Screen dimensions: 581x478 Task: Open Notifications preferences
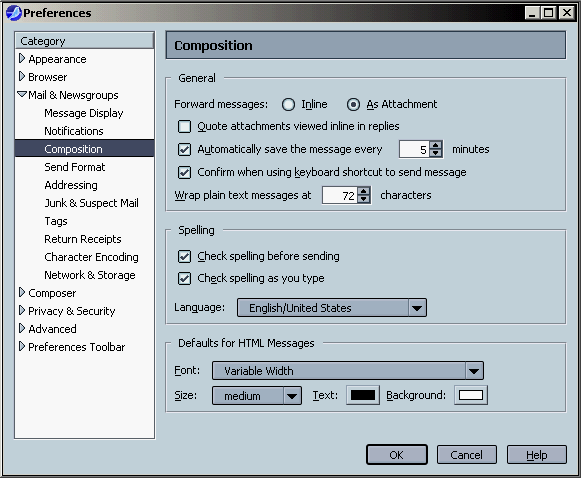pos(74,131)
